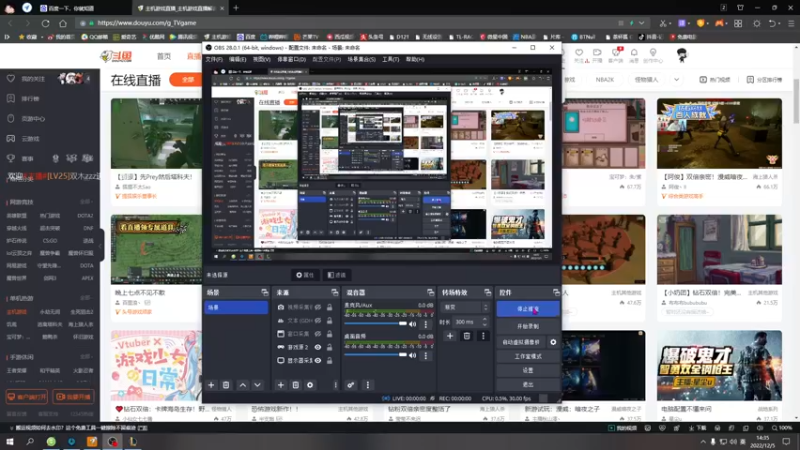Image resolution: width=800 pixels, height=450 pixels.
Task: Open source Properties button above docks
Action: click(305, 275)
